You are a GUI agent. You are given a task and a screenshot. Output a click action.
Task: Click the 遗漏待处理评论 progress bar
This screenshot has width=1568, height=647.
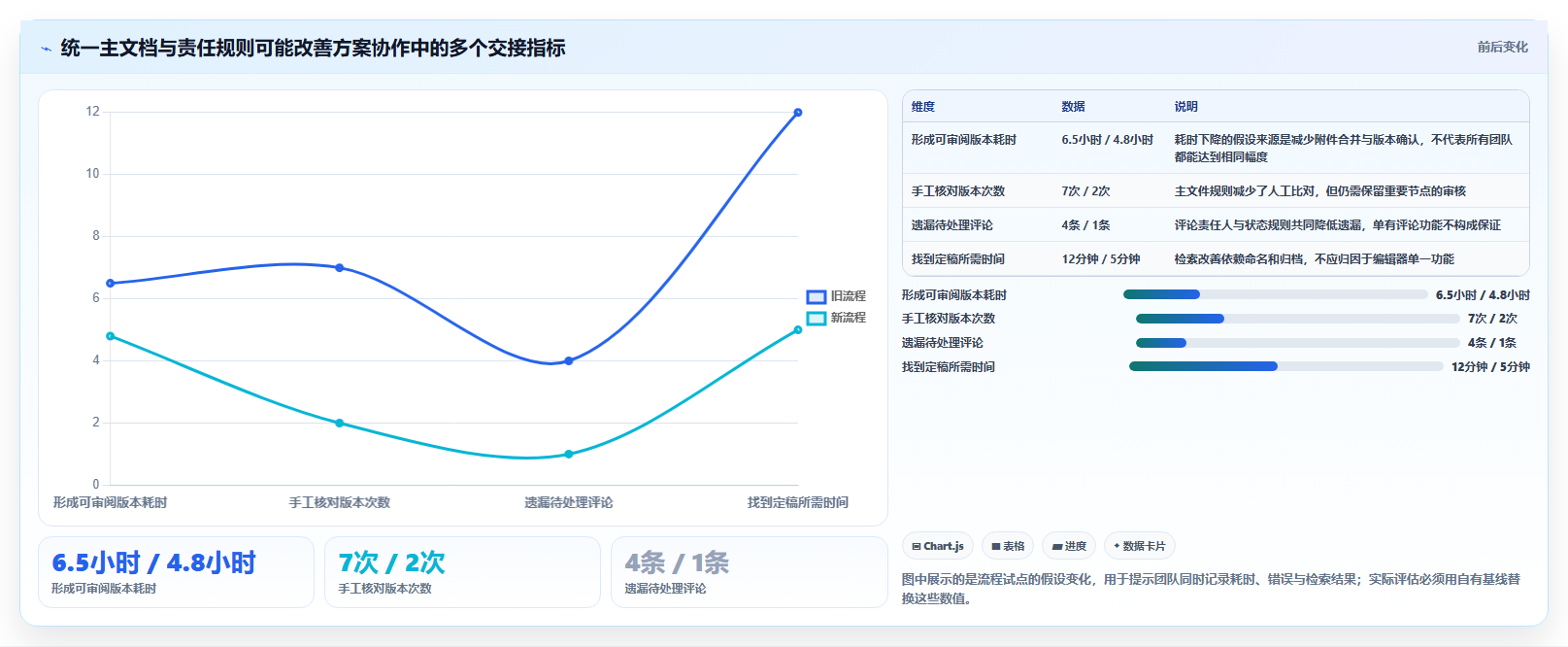[1298, 343]
